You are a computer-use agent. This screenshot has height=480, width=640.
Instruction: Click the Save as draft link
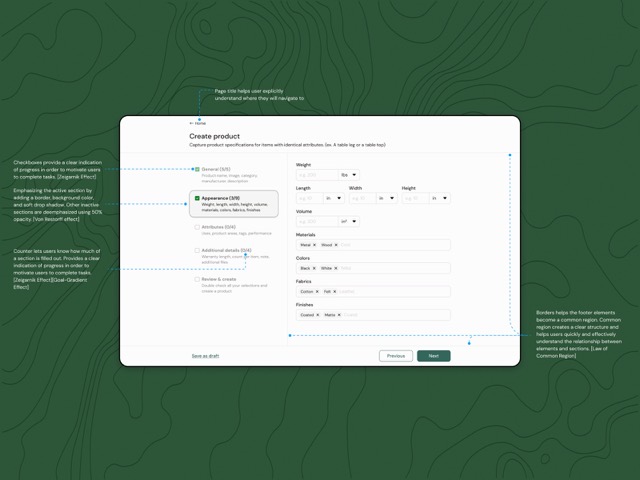[205, 356]
